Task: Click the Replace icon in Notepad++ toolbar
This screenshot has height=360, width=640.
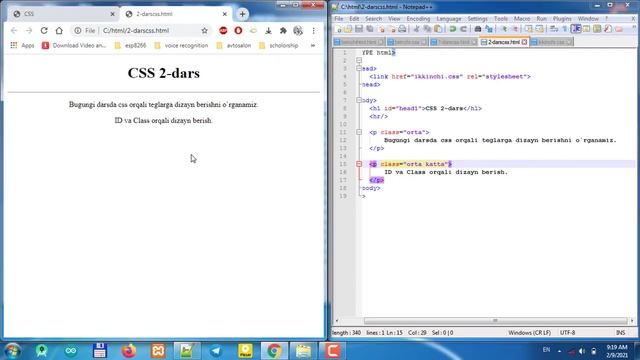Action: [489, 29]
